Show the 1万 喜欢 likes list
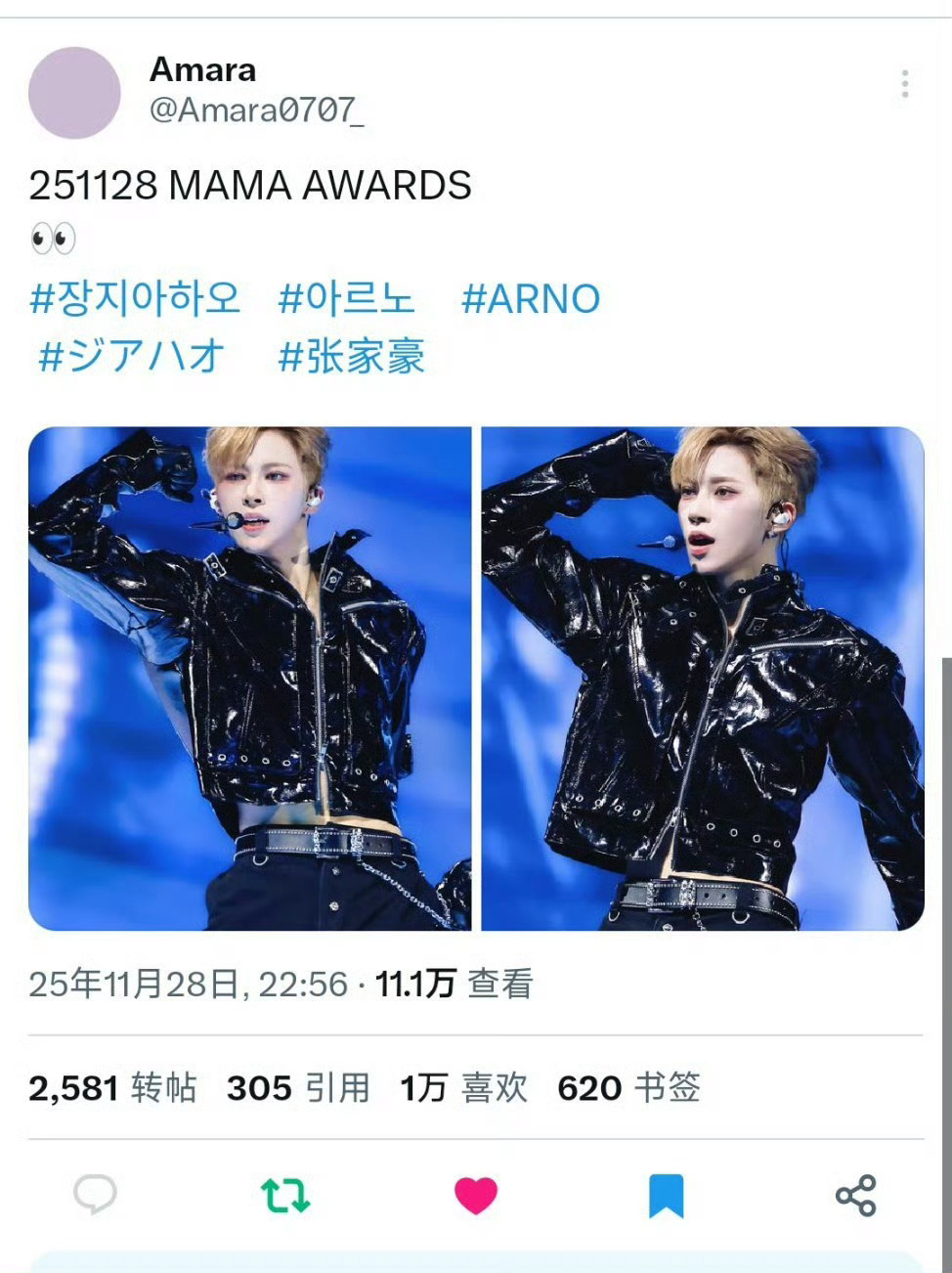Screen dimensions: 952x1273 click(x=463, y=1087)
